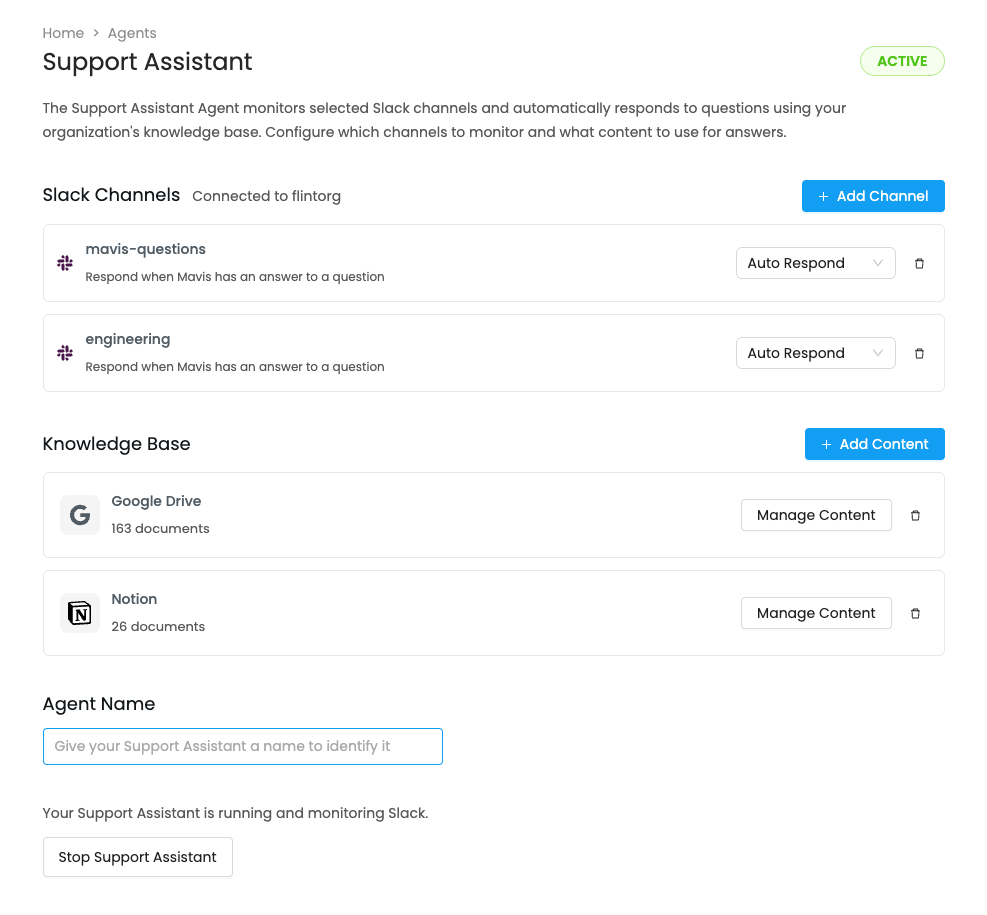Remove the Google Drive knowledge source
The width and height of the screenshot is (987, 915).
click(x=915, y=516)
